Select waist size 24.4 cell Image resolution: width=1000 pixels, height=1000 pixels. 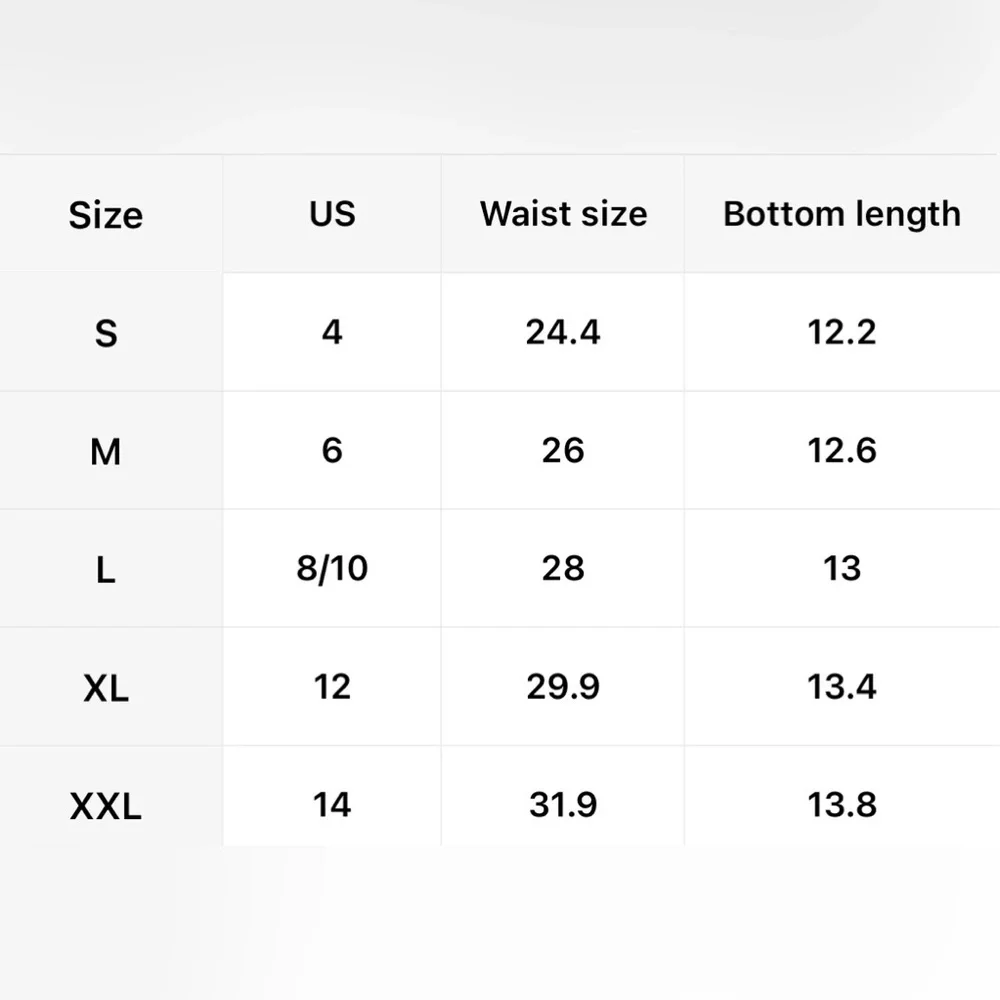click(563, 332)
